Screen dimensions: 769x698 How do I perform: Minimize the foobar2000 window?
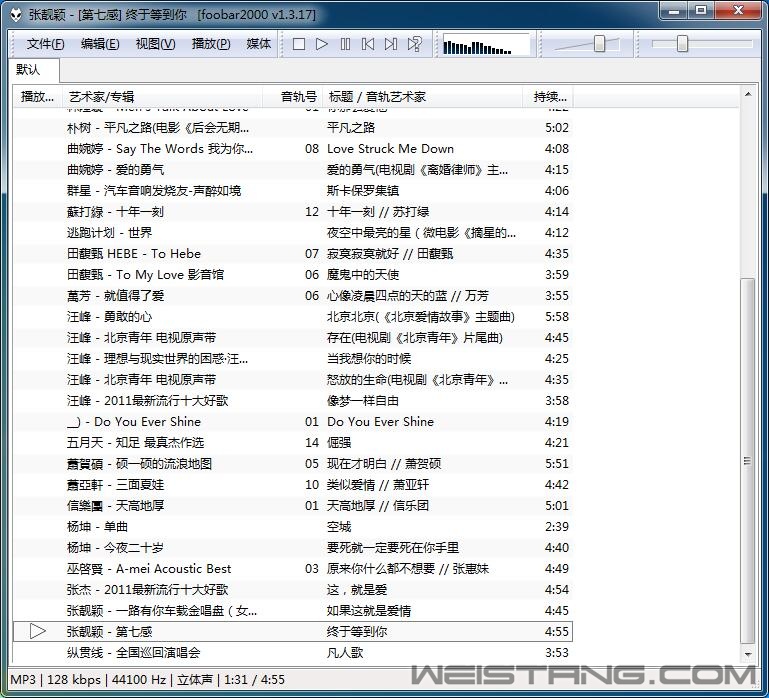(675, 11)
